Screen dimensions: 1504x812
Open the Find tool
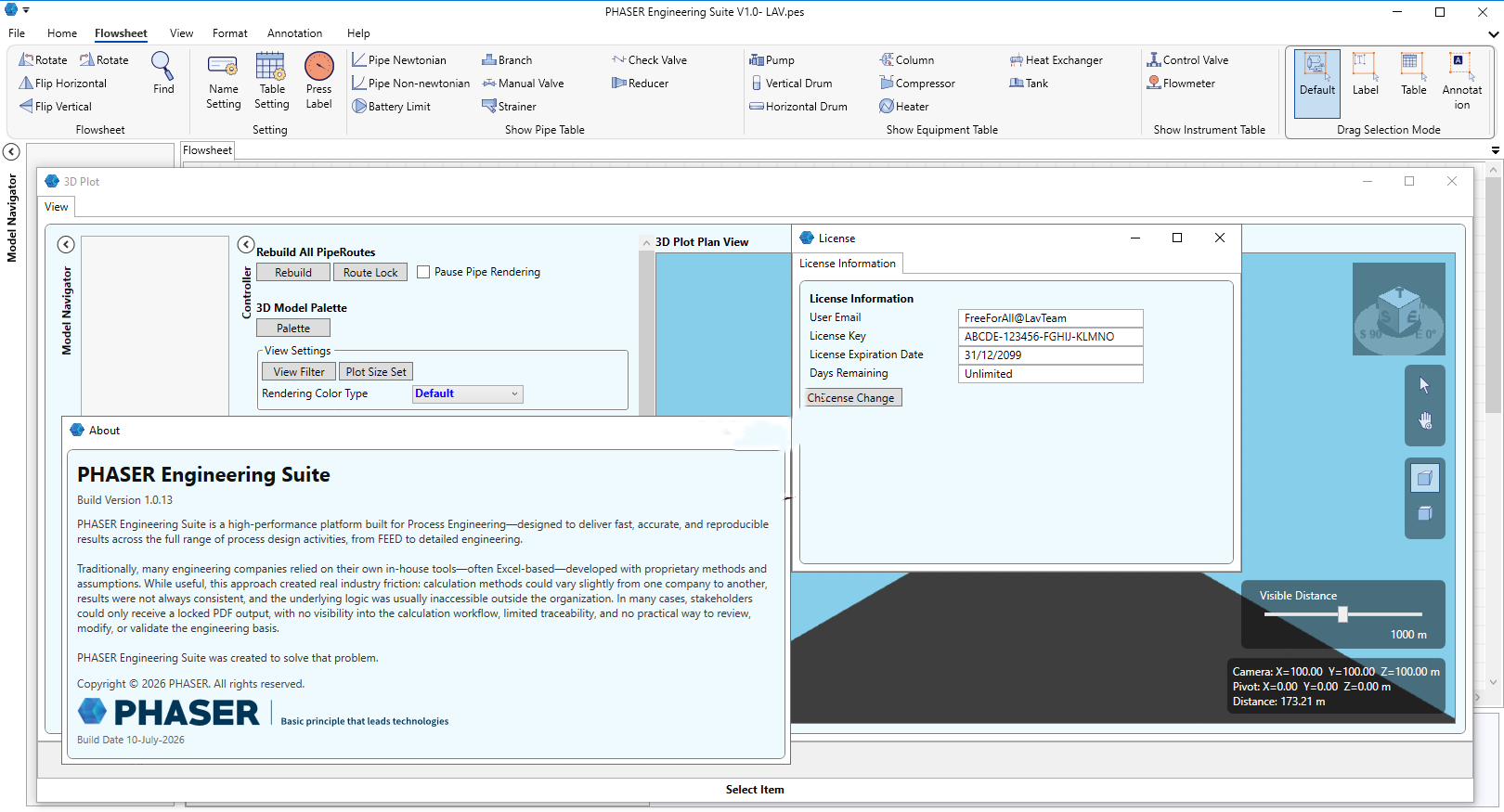[163, 73]
